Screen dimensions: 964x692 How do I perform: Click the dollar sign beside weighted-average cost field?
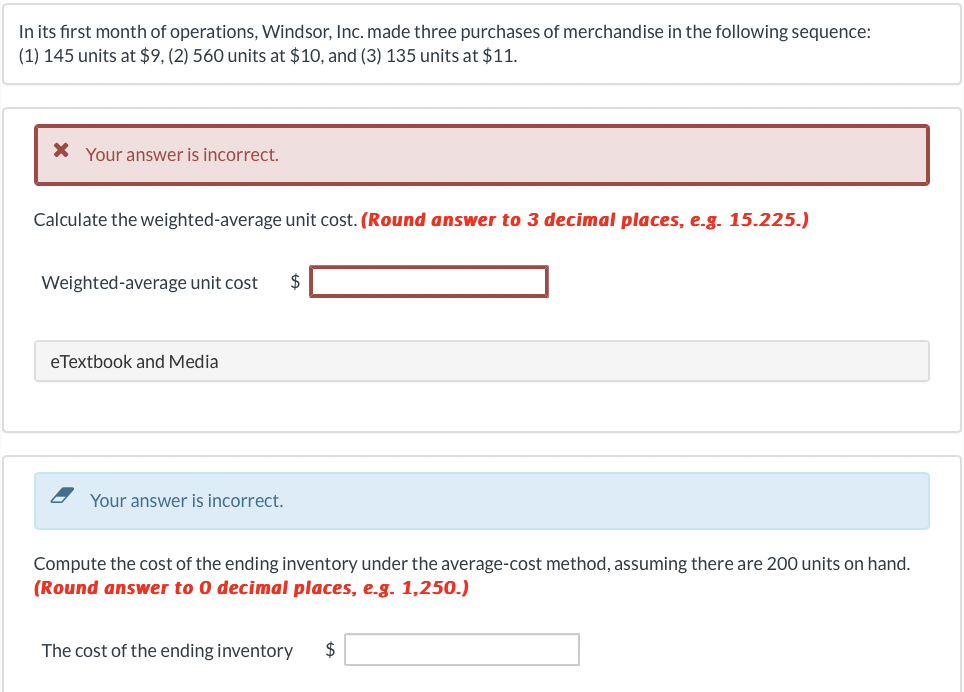pos(294,282)
